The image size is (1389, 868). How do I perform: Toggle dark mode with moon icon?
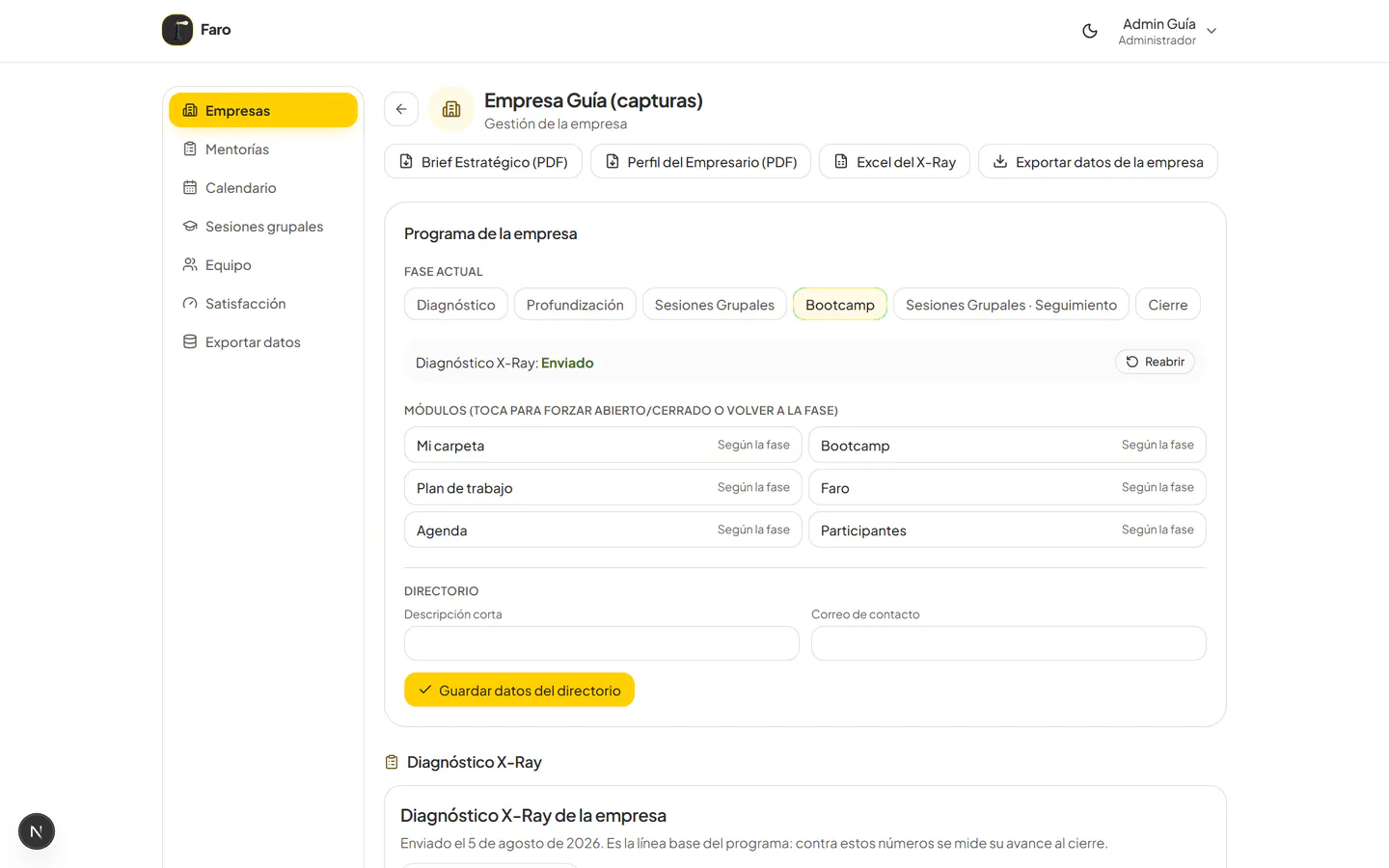click(1090, 31)
